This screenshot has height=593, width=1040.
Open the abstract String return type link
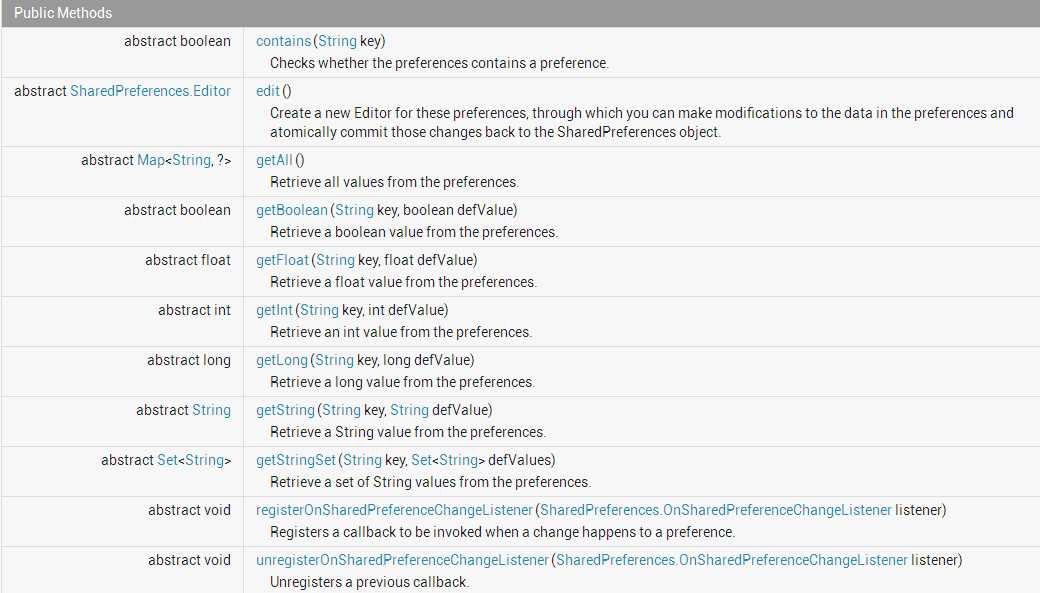click(212, 410)
